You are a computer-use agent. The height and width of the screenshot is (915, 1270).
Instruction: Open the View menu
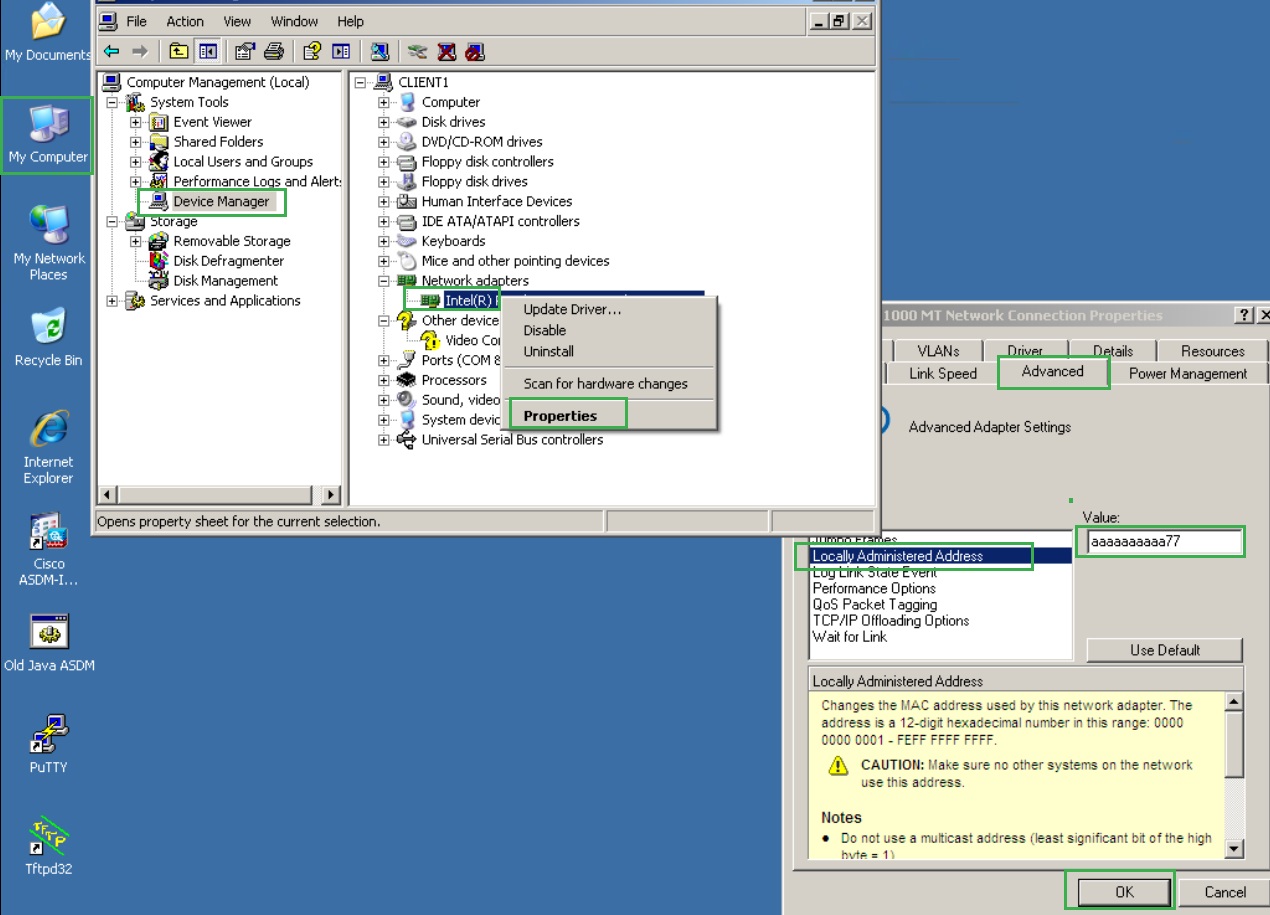(x=237, y=21)
